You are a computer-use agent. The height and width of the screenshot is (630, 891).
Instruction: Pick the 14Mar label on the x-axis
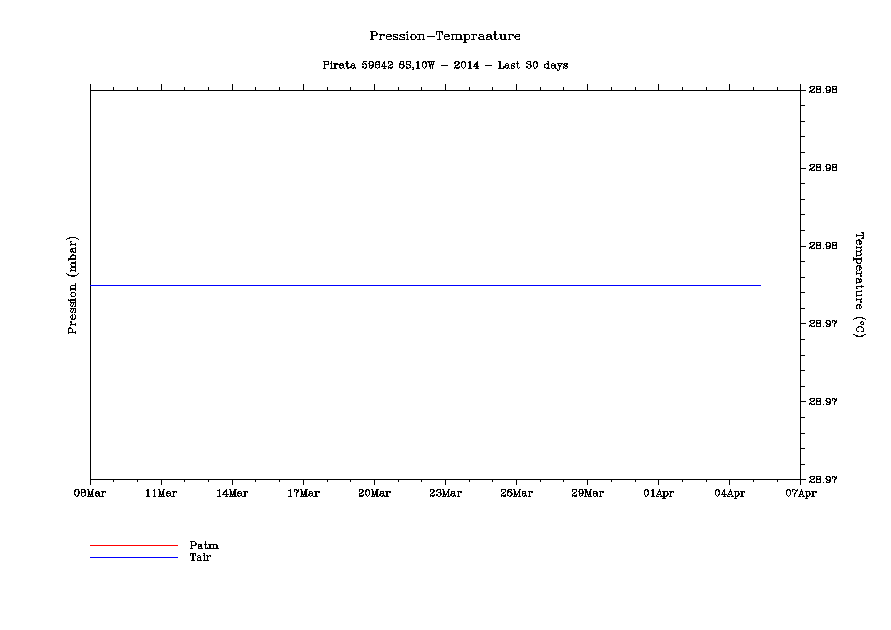click(x=232, y=492)
